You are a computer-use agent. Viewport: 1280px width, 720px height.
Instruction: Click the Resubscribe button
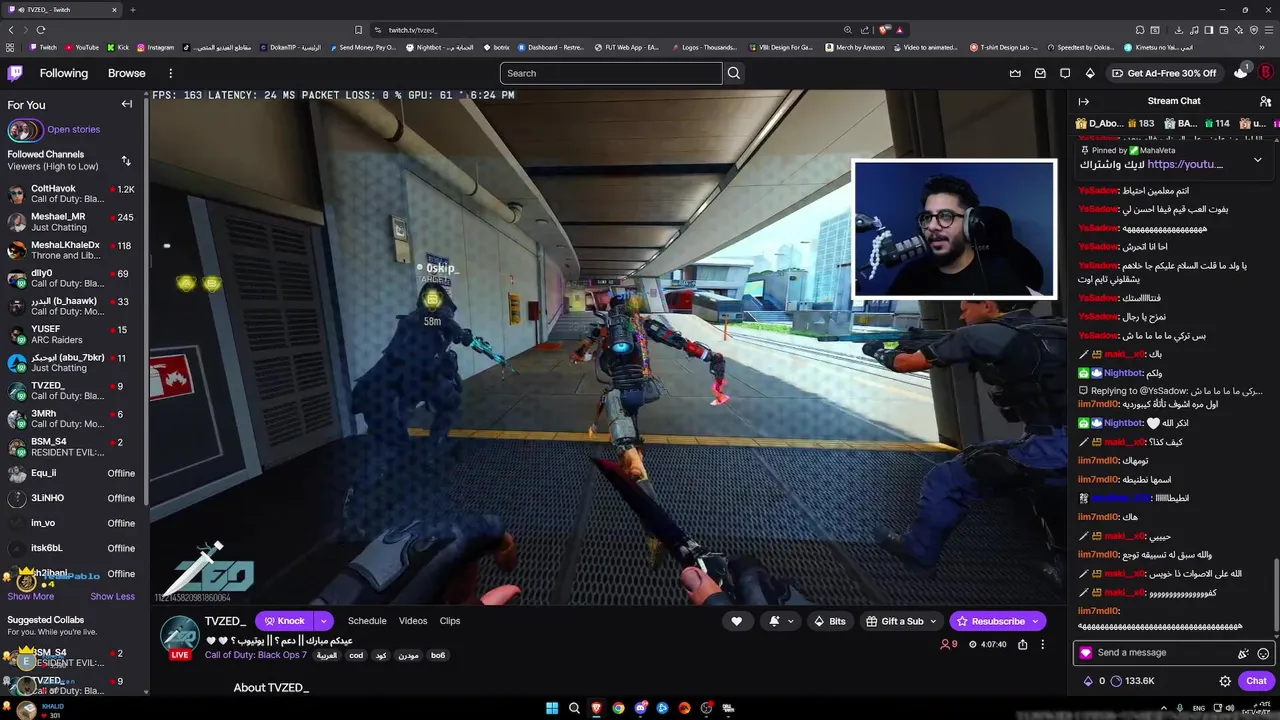tap(997, 621)
